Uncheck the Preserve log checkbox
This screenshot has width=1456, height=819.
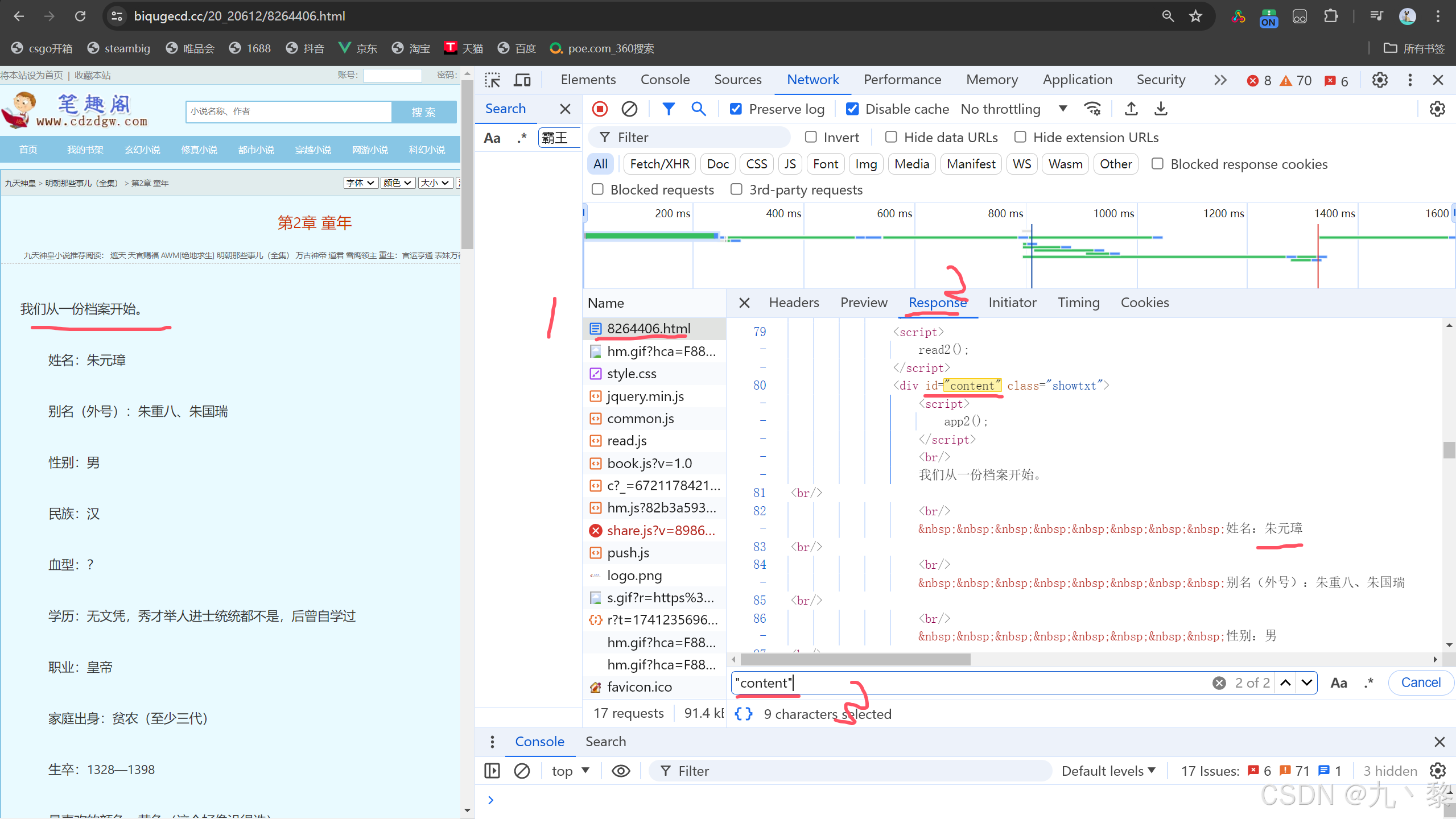736,109
